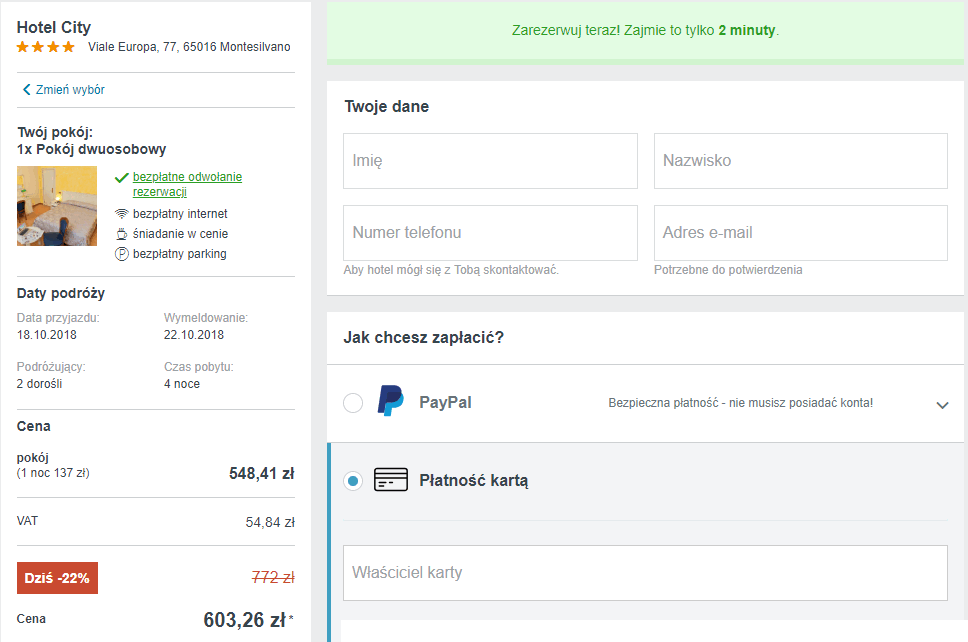This screenshot has width=968, height=642.
Task: Click the Nazwisko surname field
Action: pos(800,161)
